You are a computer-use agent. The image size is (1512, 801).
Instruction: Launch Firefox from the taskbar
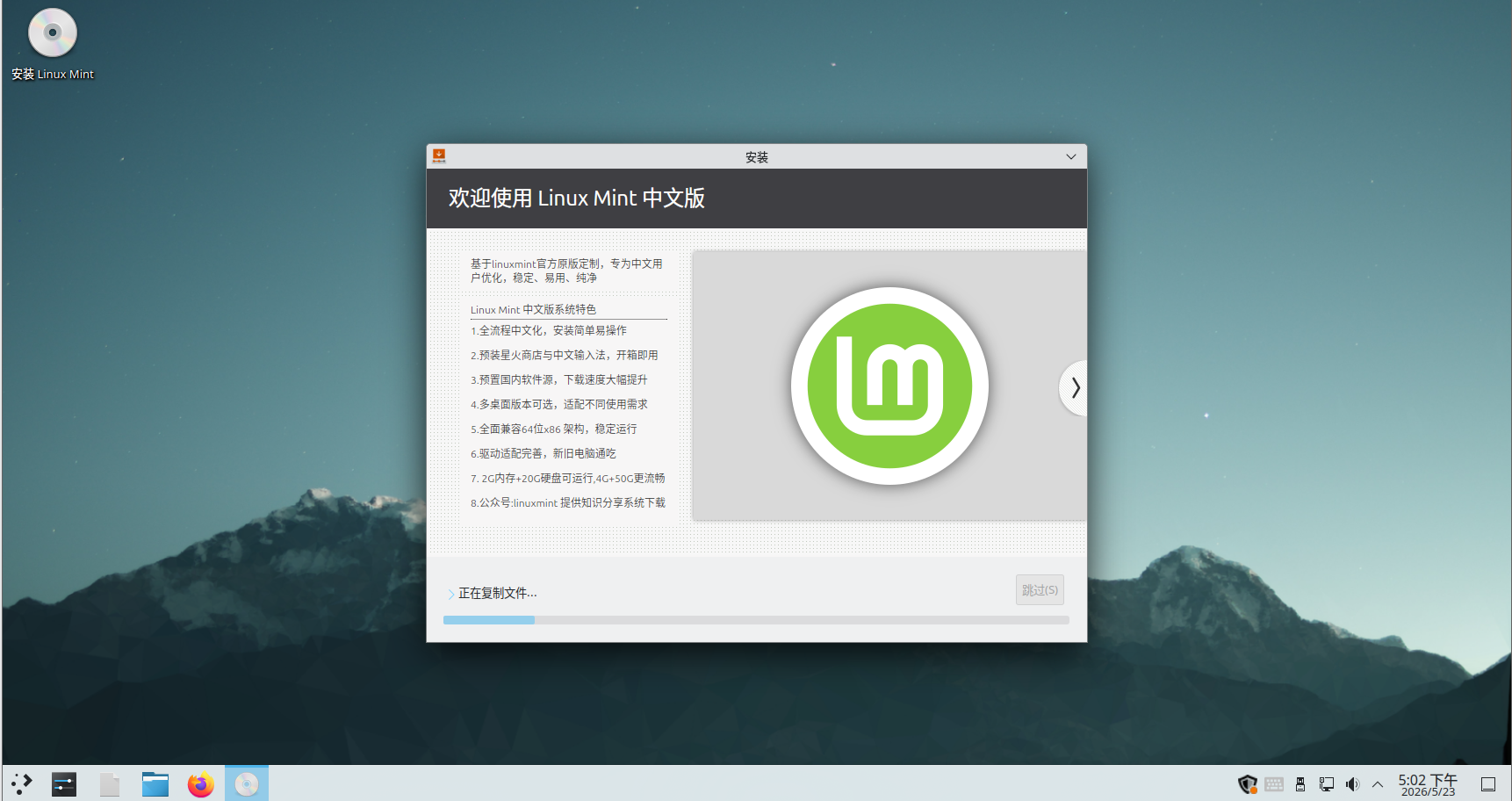click(x=201, y=783)
